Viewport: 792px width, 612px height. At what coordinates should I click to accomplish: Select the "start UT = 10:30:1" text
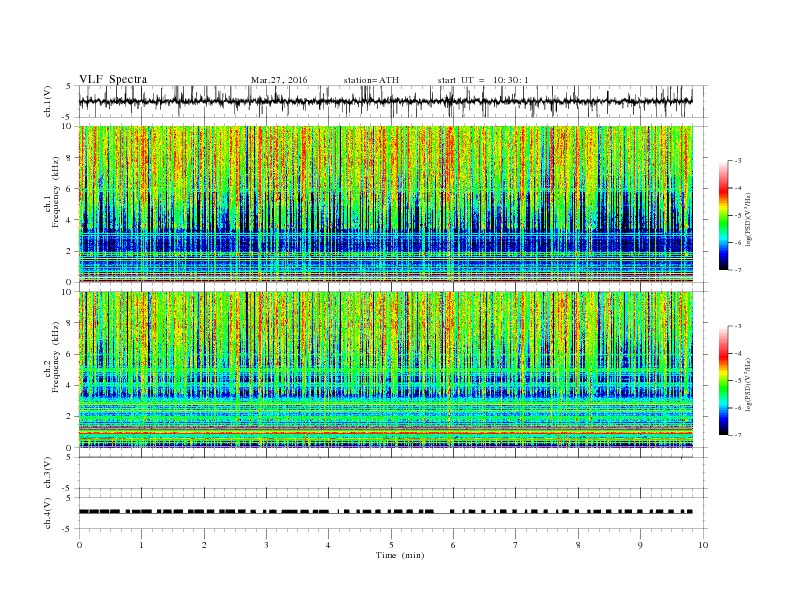point(483,80)
